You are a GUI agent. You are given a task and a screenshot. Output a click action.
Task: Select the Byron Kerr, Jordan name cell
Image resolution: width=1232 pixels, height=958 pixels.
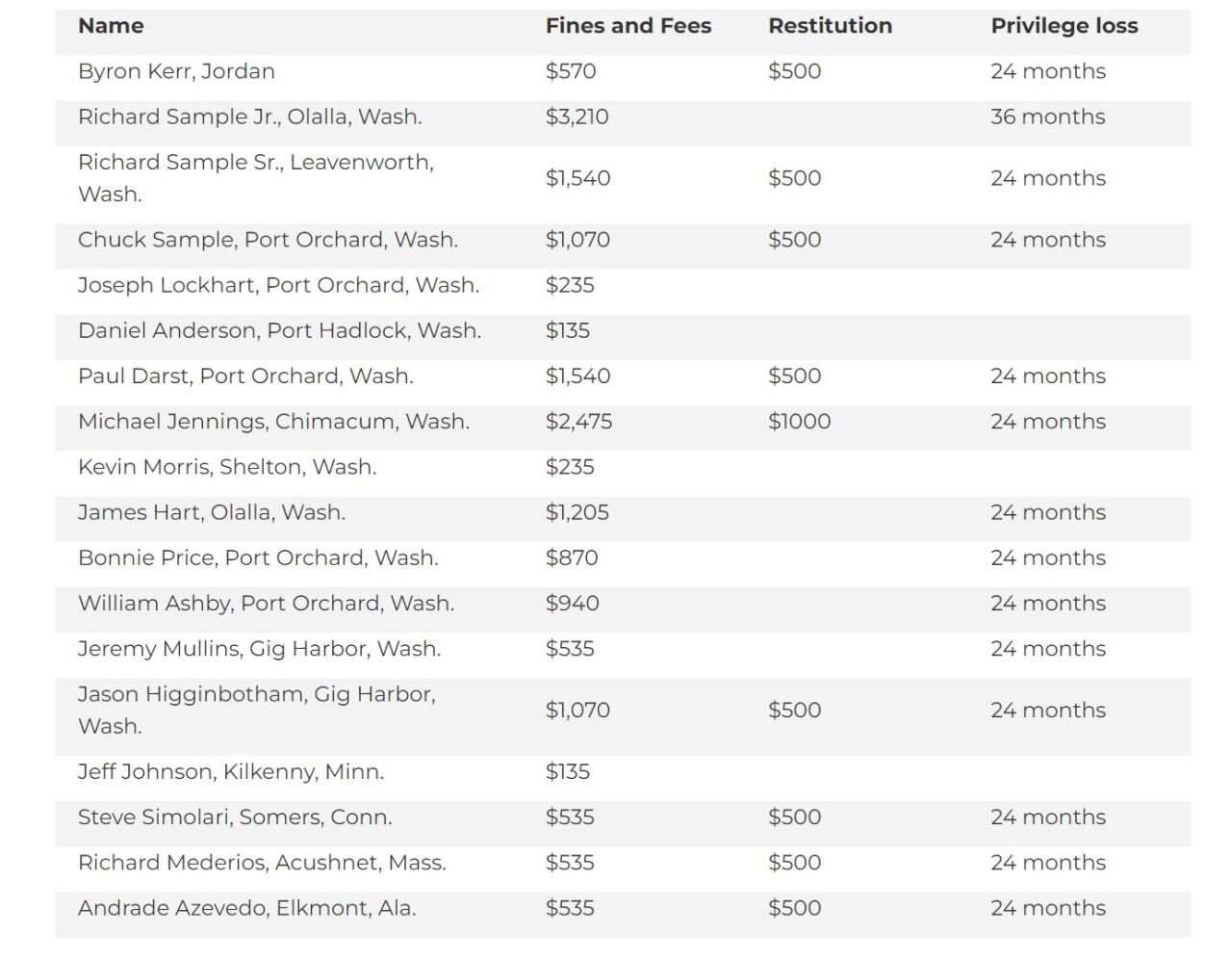[176, 71]
